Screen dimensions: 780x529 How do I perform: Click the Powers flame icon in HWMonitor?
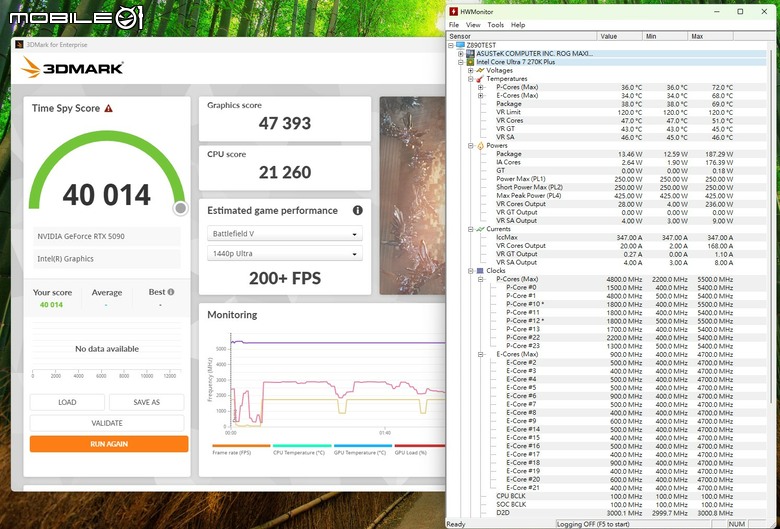click(x=480, y=146)
